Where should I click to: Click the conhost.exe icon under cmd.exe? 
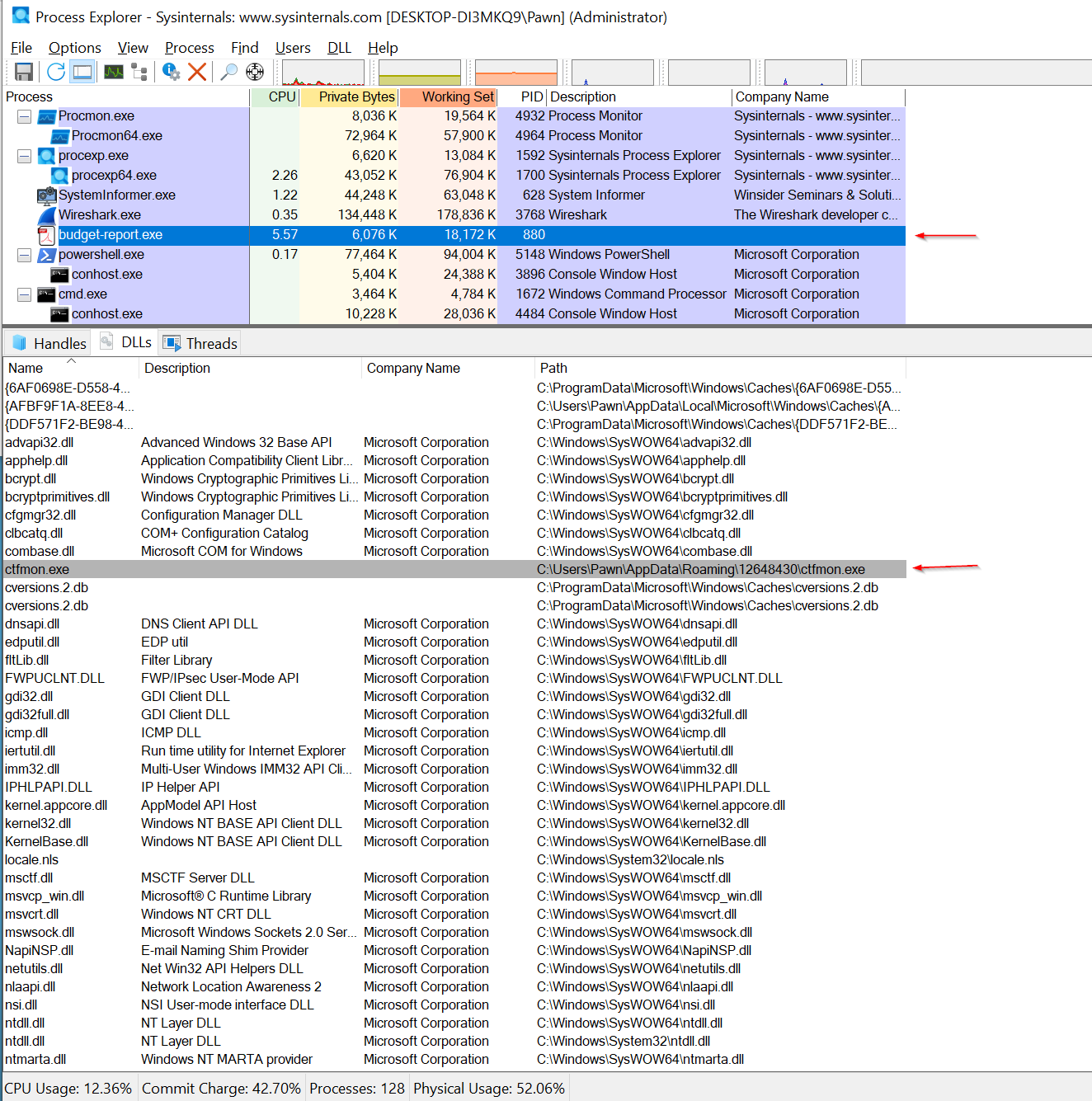point(60,314)
